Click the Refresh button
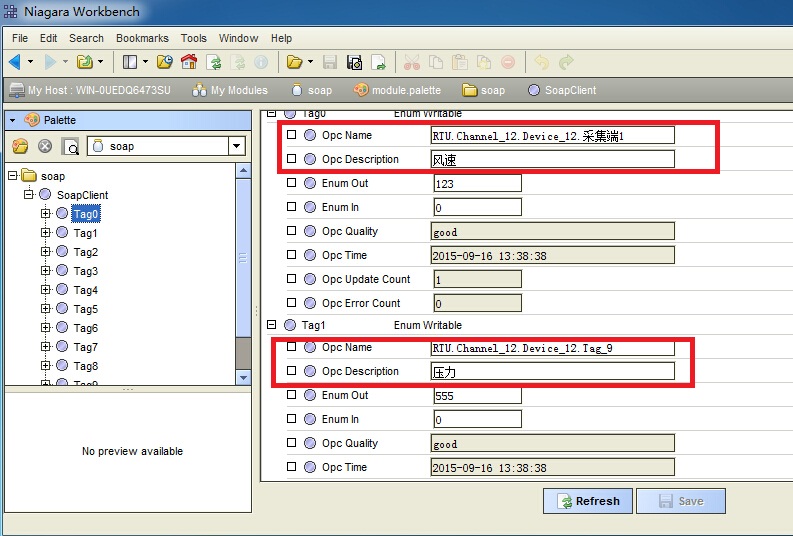The width and height of the screenshot is (793, 536). [588, 501]
